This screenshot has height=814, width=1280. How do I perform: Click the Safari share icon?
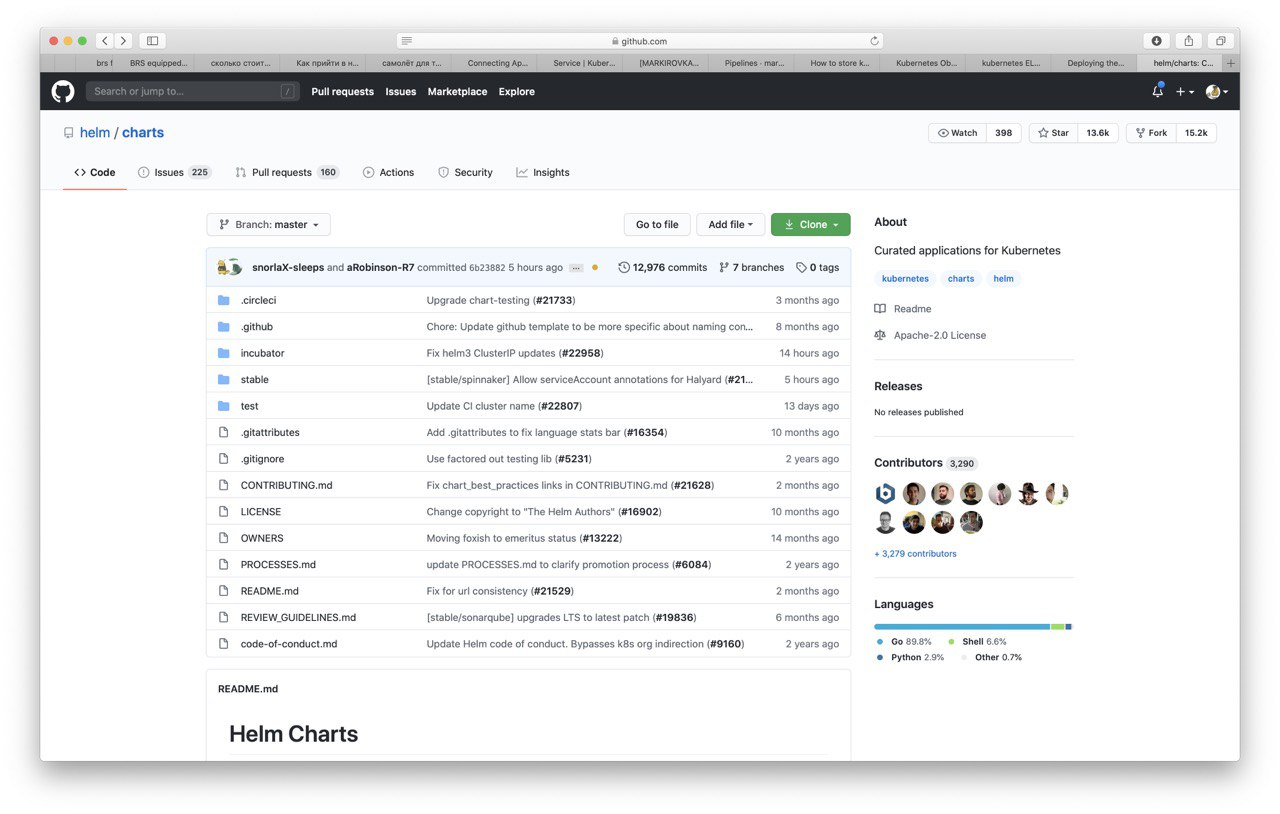pos(1189,41)
